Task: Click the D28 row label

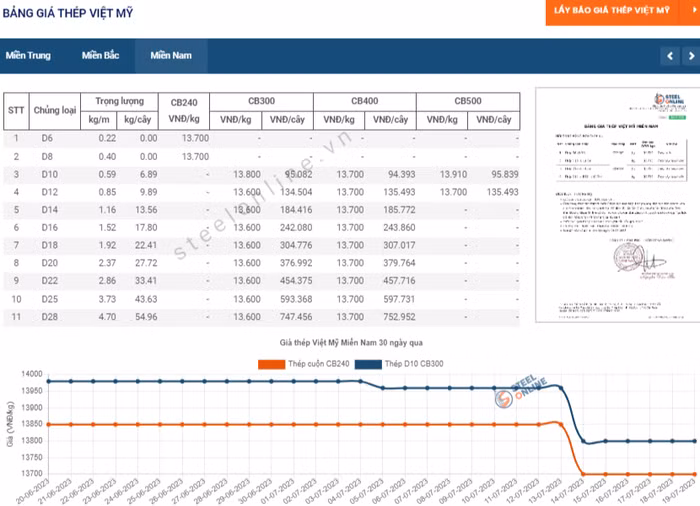Action: [50, 317]
